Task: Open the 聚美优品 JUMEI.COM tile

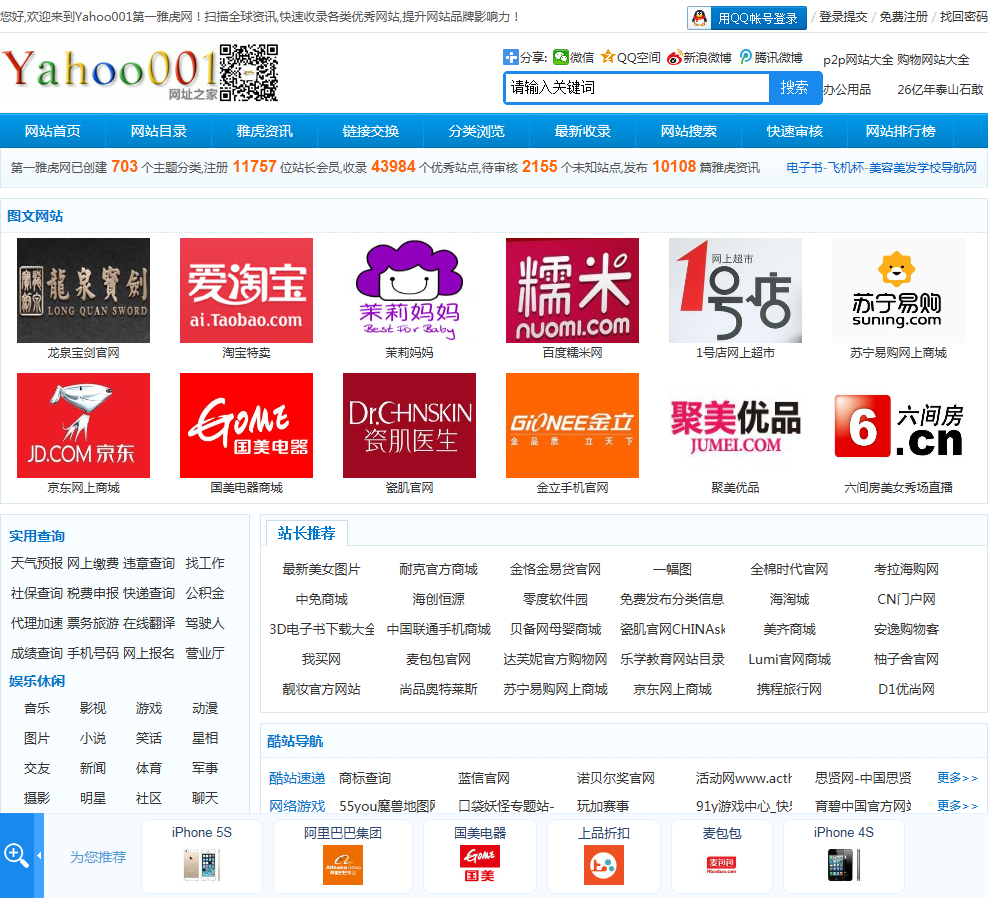Action: click(735, 425)
